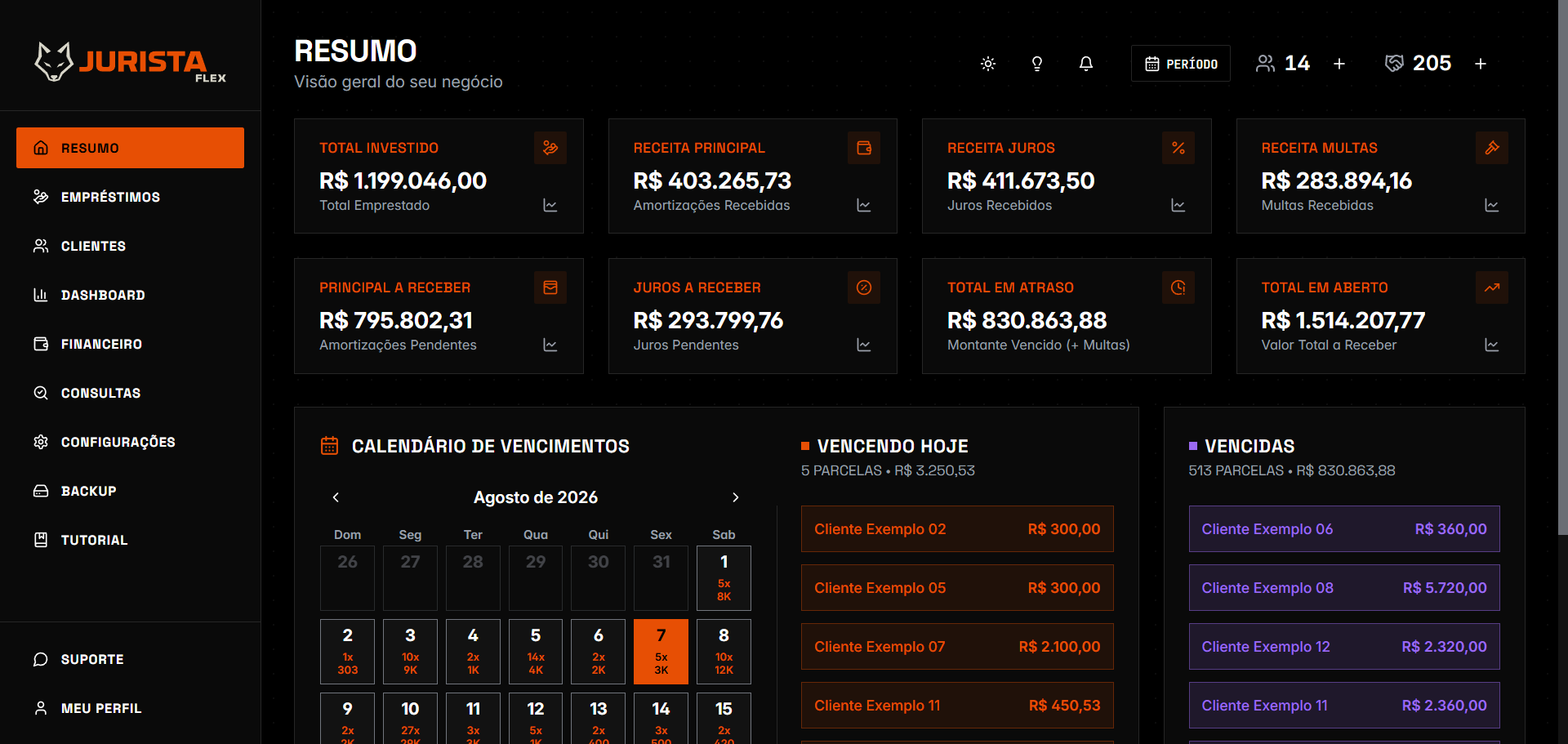
Task: Click the Total Investido card icon
Action: (550, 148)
